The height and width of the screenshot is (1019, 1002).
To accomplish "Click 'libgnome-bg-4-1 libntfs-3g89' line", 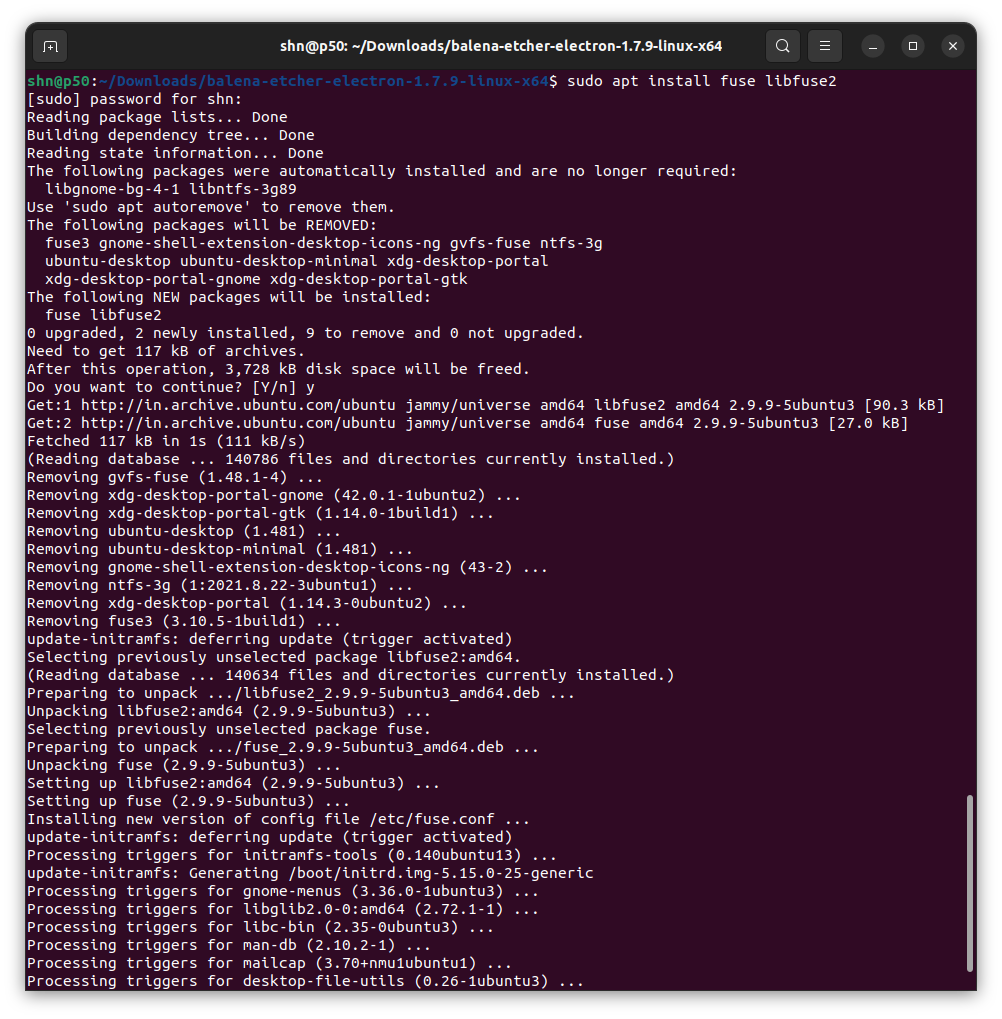I will pos(171,189).
